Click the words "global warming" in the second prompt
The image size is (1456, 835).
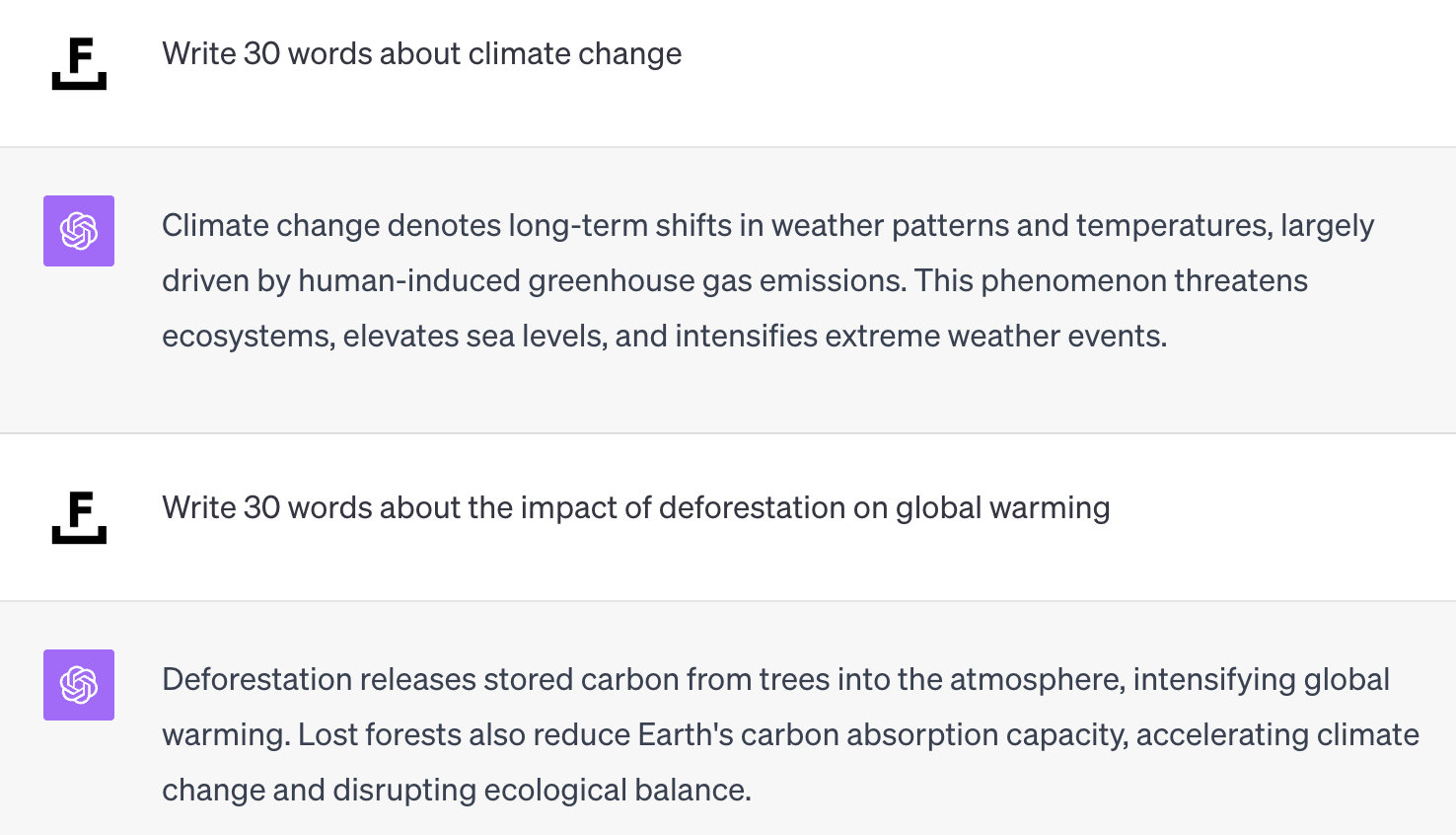[x=1002, y=507]
